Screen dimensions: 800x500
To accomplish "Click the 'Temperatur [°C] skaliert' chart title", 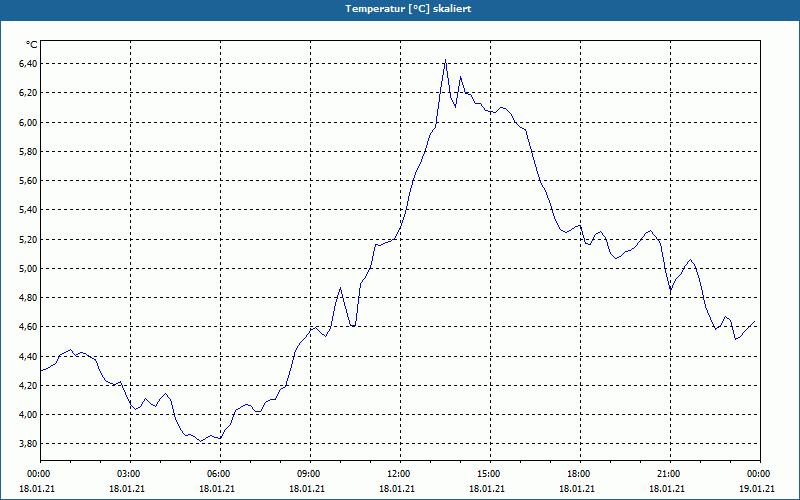I will coord(408,9).
